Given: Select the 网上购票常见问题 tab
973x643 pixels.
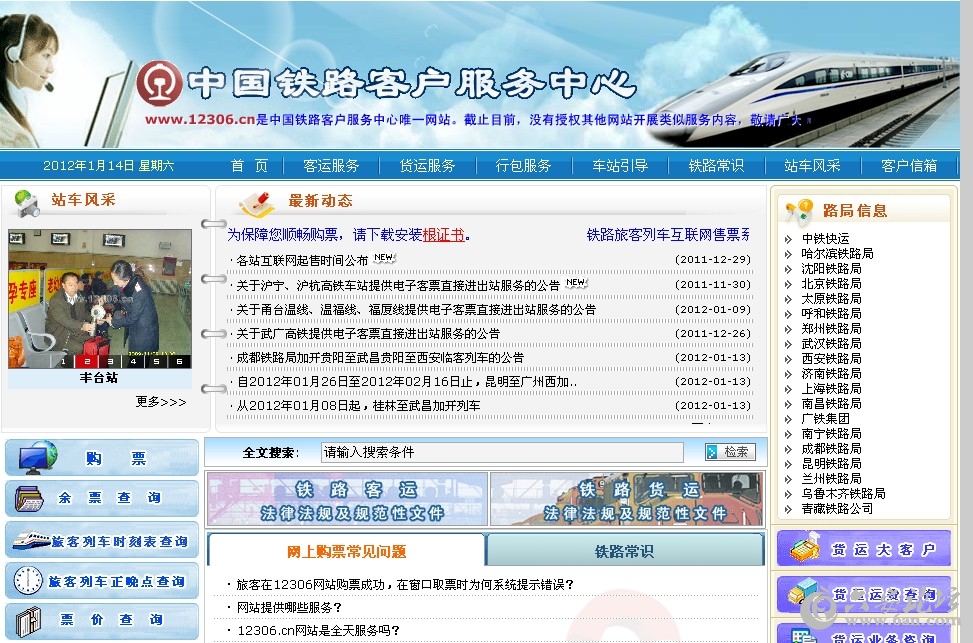Looking at the screenshot, I should [346, 551].
